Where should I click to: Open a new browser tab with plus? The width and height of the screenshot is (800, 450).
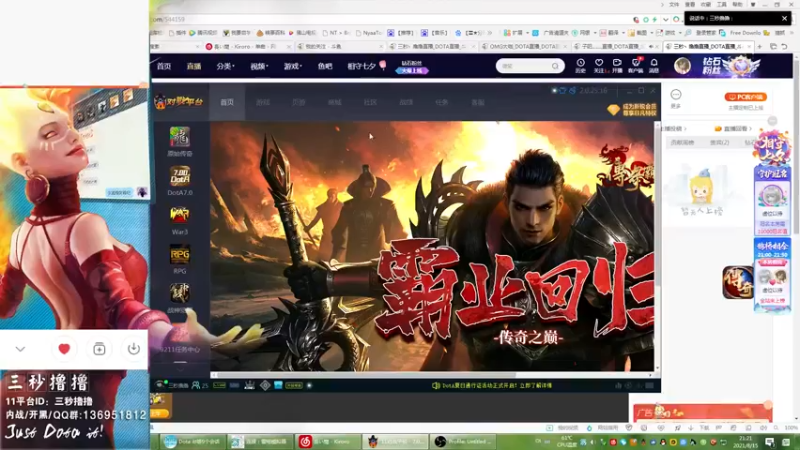[x=760, y=46]
